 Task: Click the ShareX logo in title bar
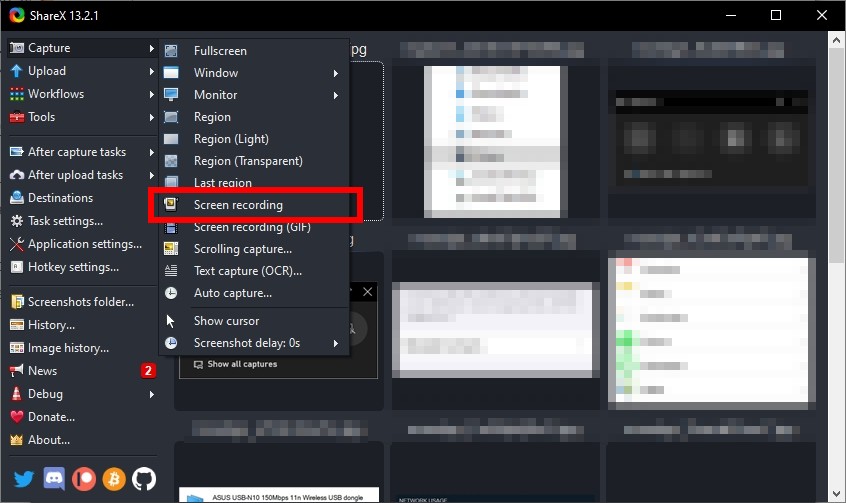17,15
